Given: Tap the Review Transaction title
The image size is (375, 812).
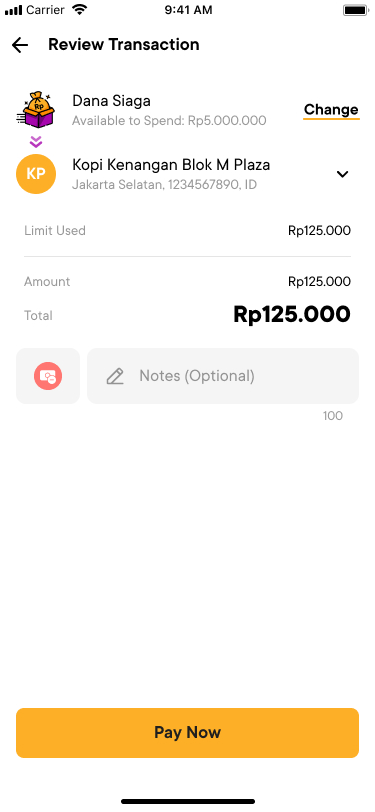Looking at the screenshot, I should pyautogui.click(x=124, y=45).
